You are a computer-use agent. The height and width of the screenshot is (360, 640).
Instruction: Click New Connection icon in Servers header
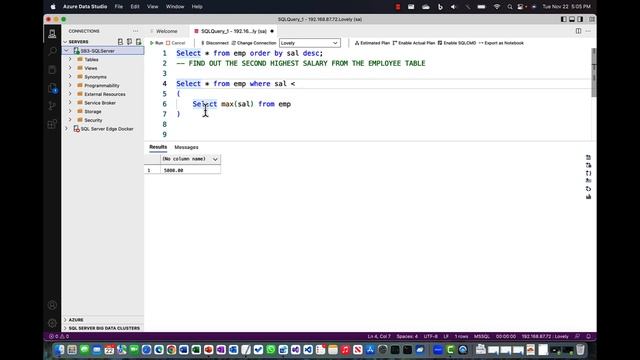coord(120,42)
